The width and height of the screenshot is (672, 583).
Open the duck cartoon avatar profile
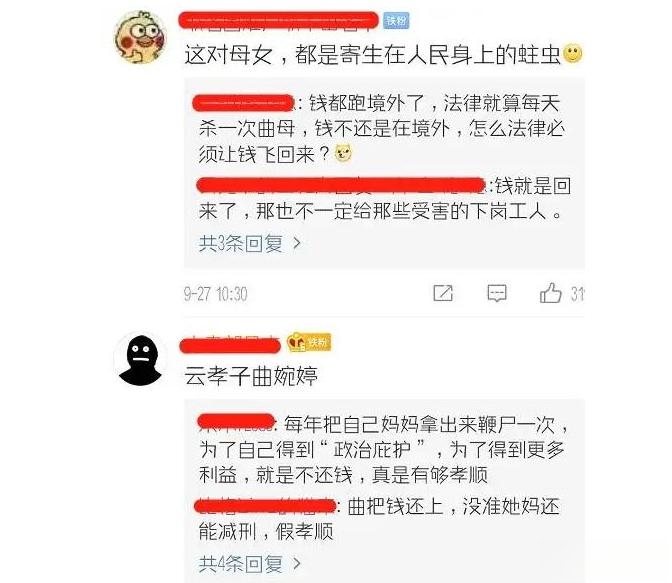tap(140, 38)
